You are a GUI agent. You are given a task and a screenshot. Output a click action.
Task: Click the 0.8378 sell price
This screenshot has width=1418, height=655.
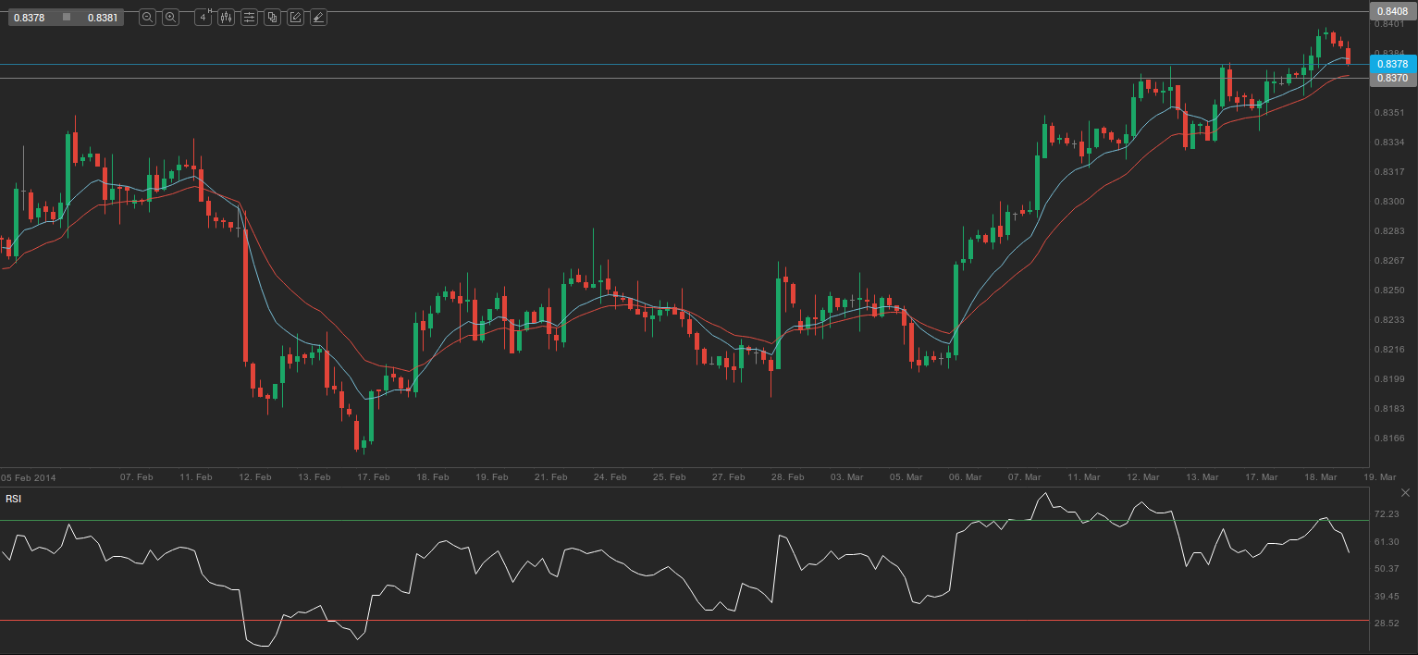pyautogui.click(x=30, y=17)
